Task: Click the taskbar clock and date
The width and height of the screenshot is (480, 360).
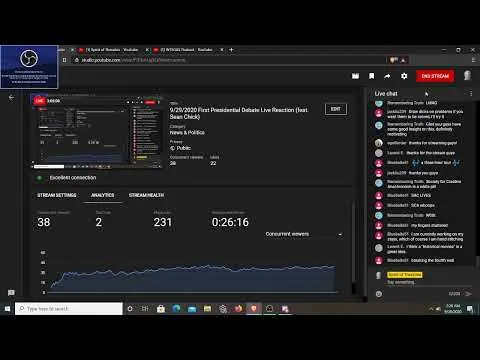Action: [453, 309]
